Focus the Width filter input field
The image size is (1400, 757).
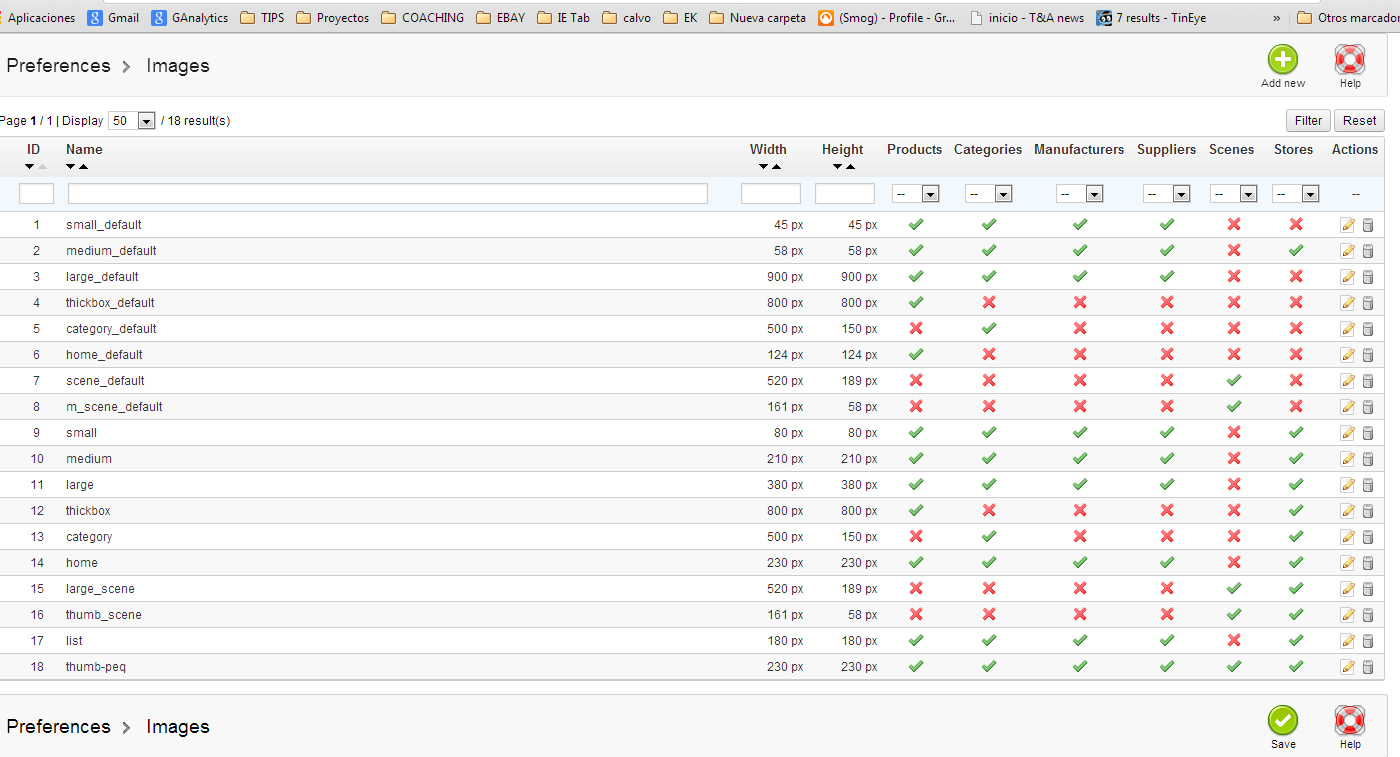click(x=771, y=194)
